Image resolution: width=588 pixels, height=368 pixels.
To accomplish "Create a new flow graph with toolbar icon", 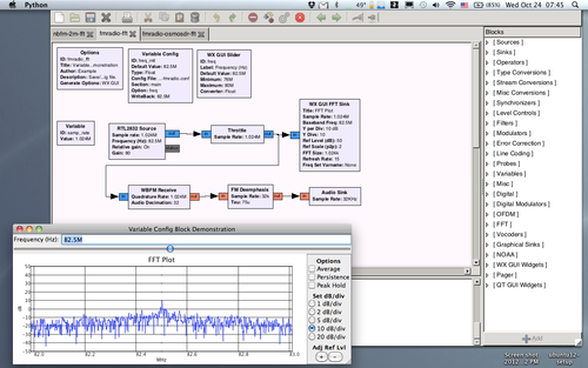I will coord(60,18).
